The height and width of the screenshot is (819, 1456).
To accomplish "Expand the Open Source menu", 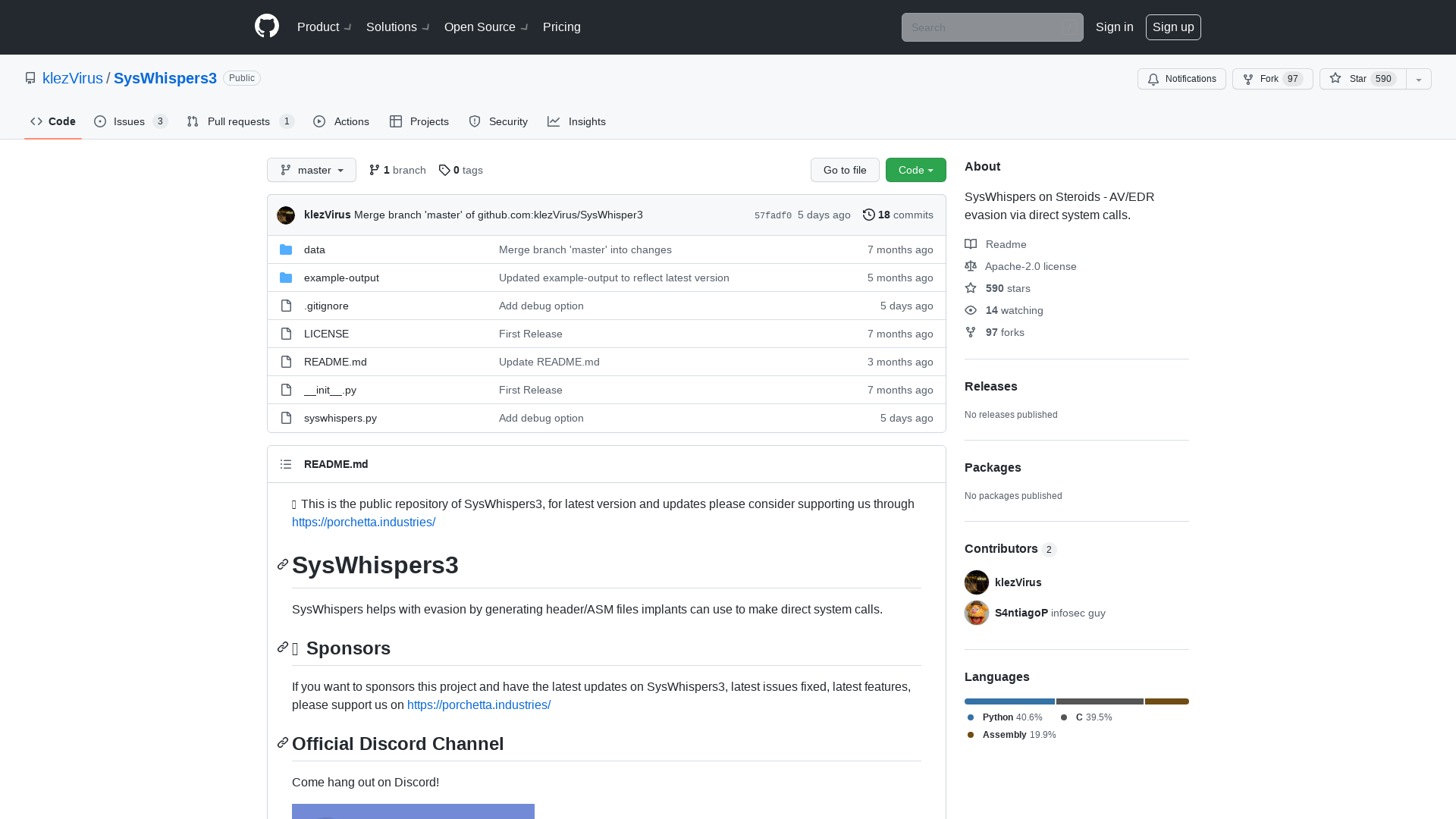I will tap(486, 27).
